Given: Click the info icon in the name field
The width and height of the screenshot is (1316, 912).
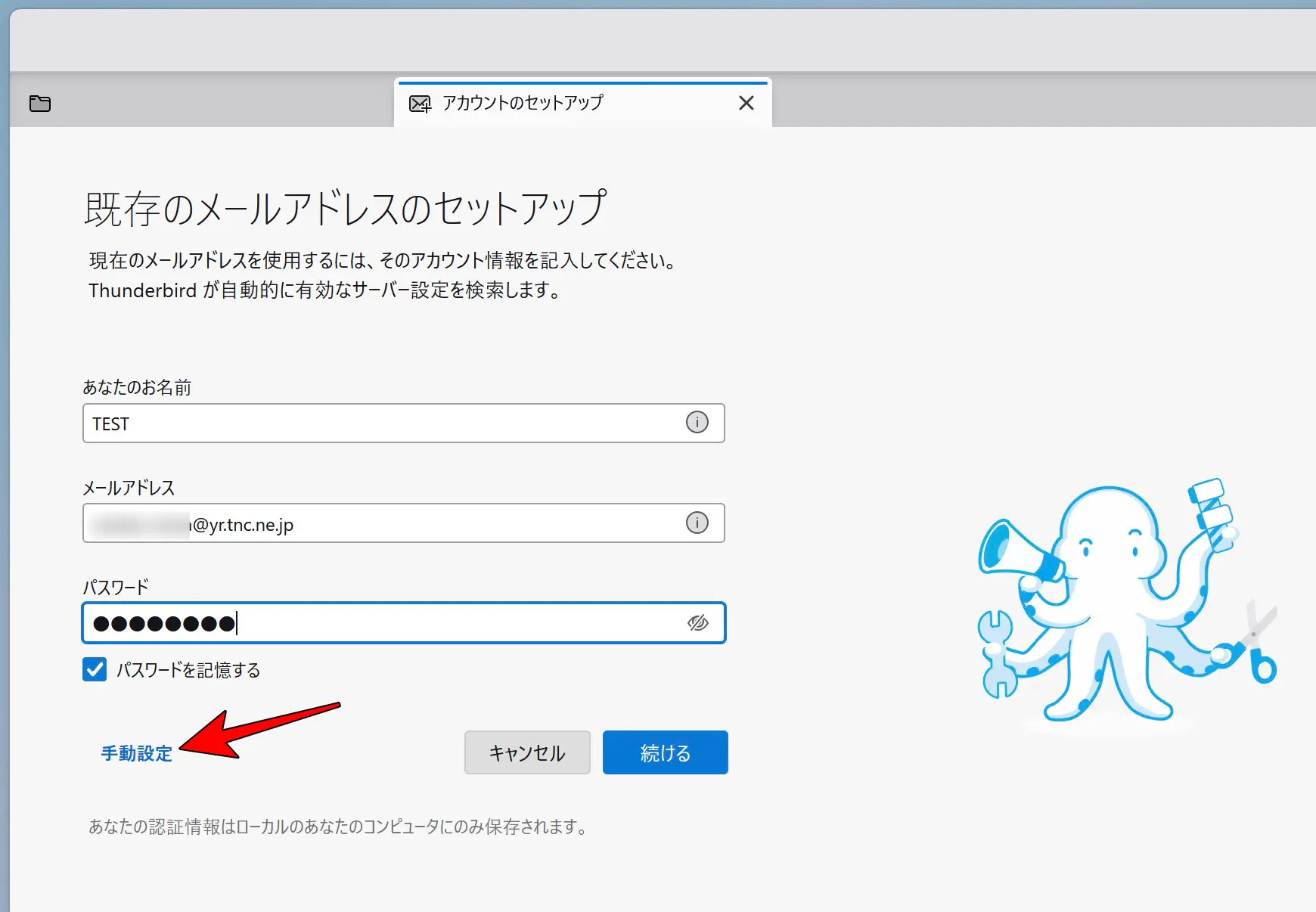Looking at the screenshot, I should 697,422.
